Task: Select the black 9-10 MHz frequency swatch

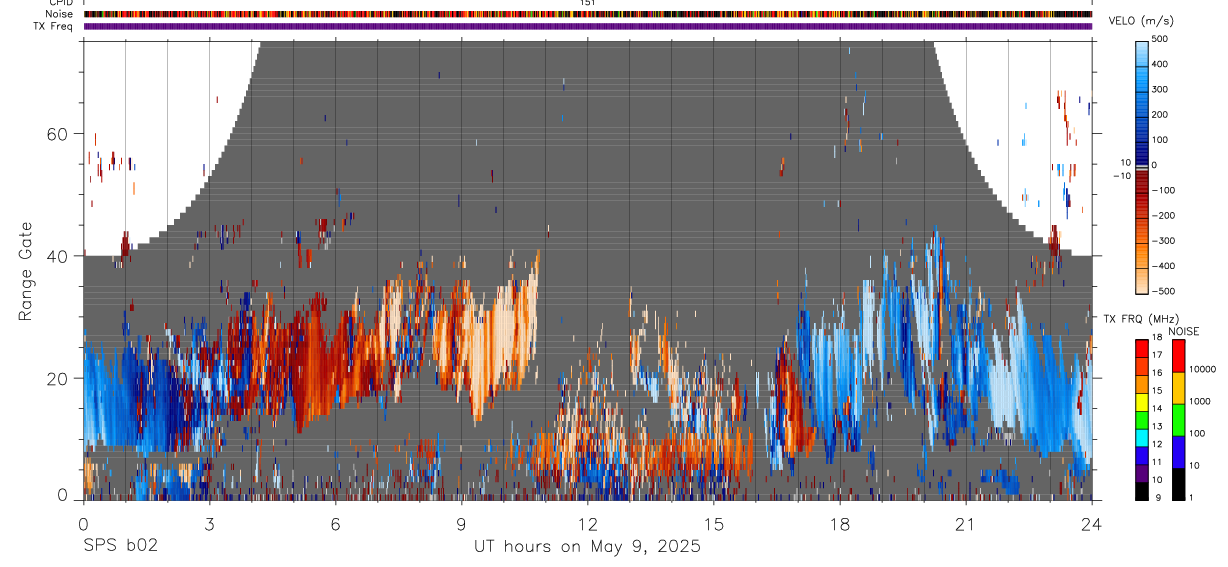Action: tap(1141, 490)
